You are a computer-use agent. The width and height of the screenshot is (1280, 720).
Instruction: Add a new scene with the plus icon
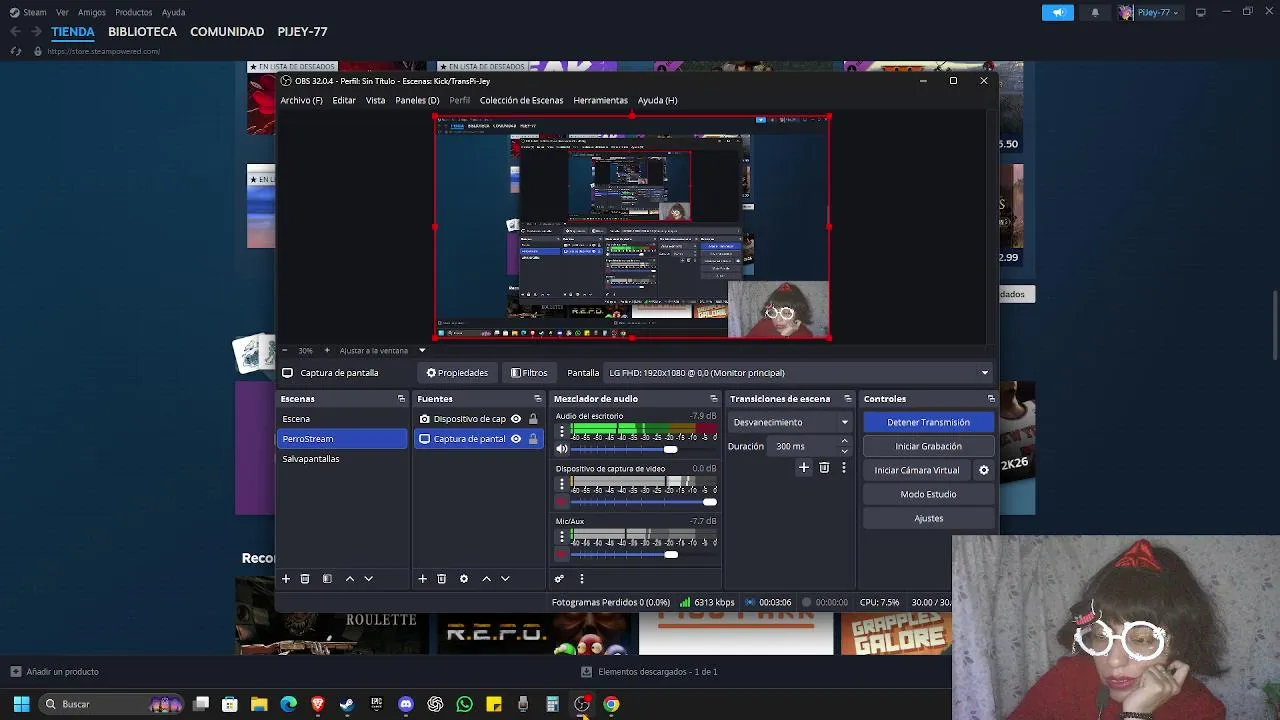click(x=286, y=579)
